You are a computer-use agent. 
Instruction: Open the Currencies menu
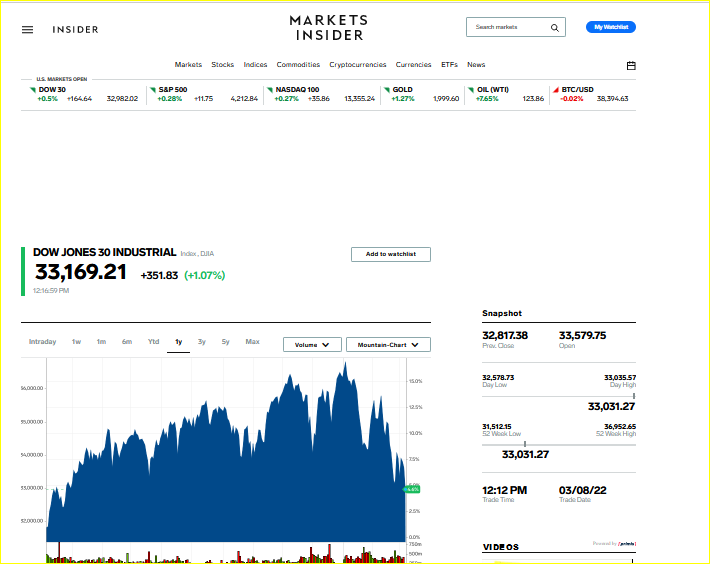coord(413,65)
